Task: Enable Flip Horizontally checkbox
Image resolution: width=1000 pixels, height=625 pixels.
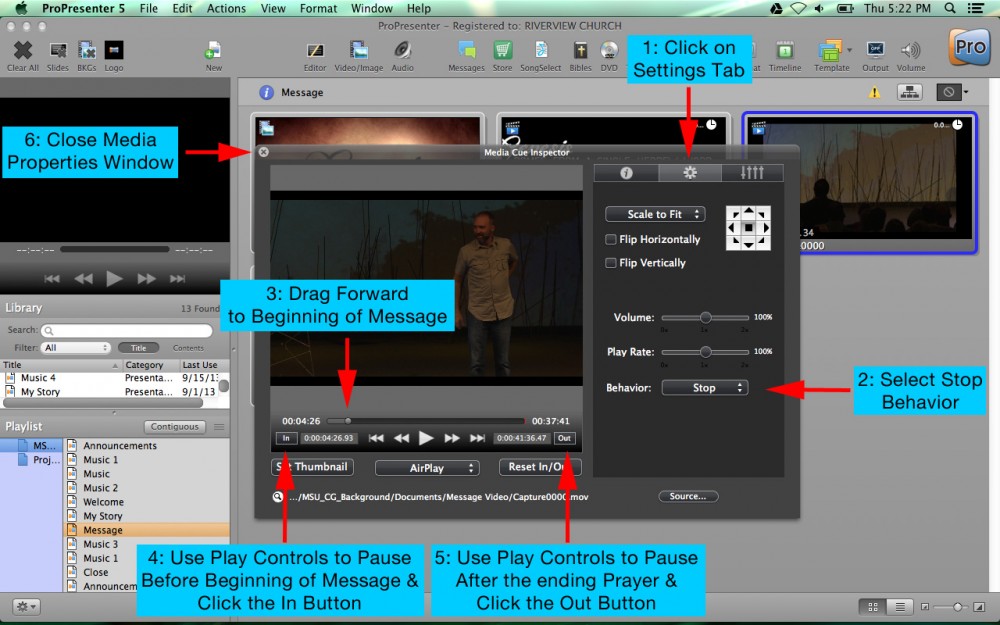Action: point(611,239)
